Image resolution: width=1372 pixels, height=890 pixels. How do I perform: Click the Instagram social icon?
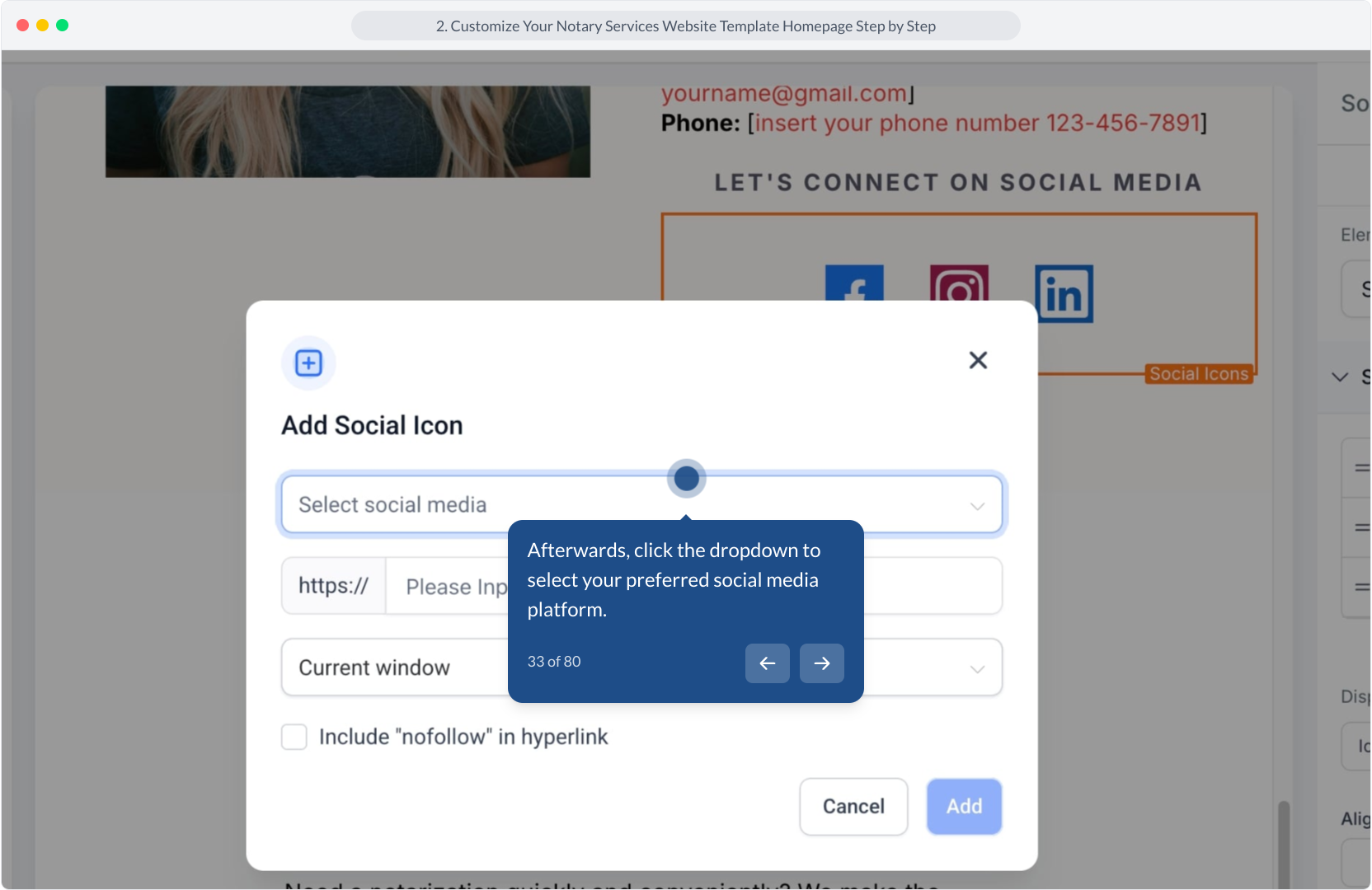(959, 283)
